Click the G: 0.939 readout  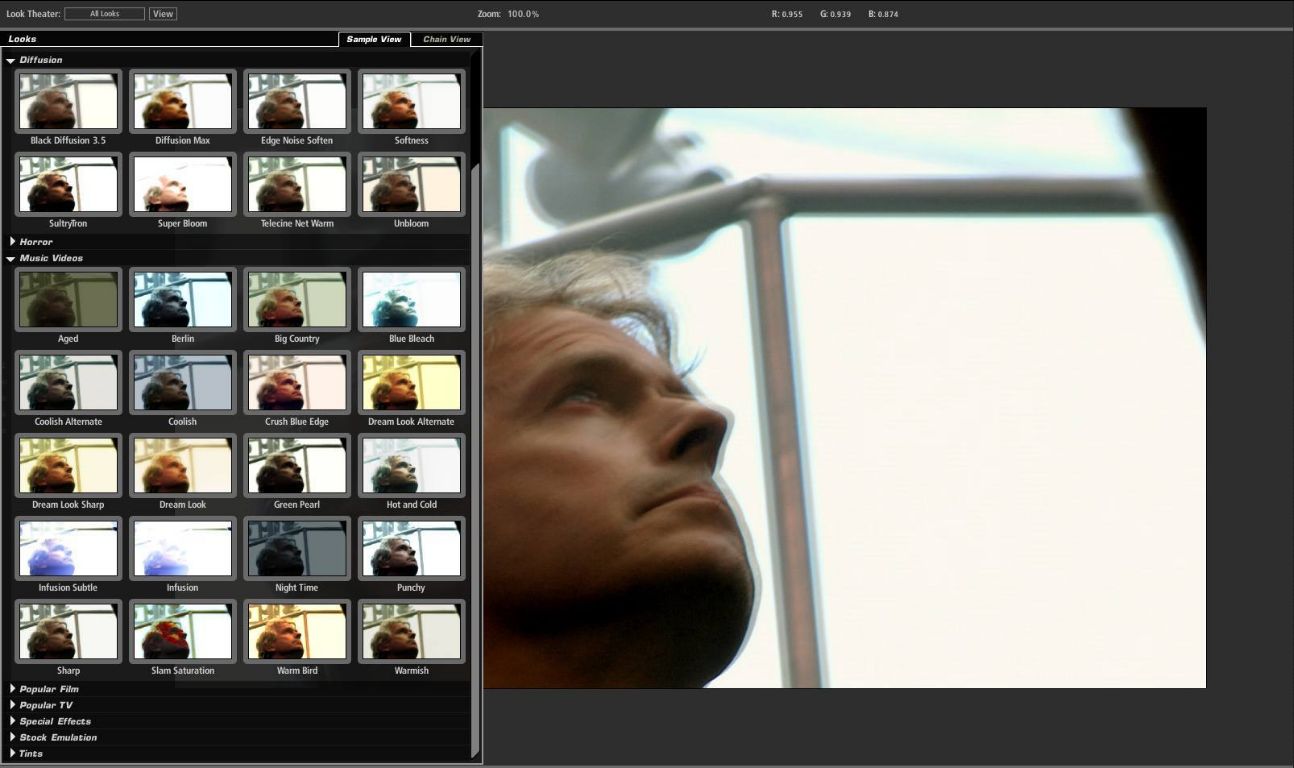tap(835, 14)
